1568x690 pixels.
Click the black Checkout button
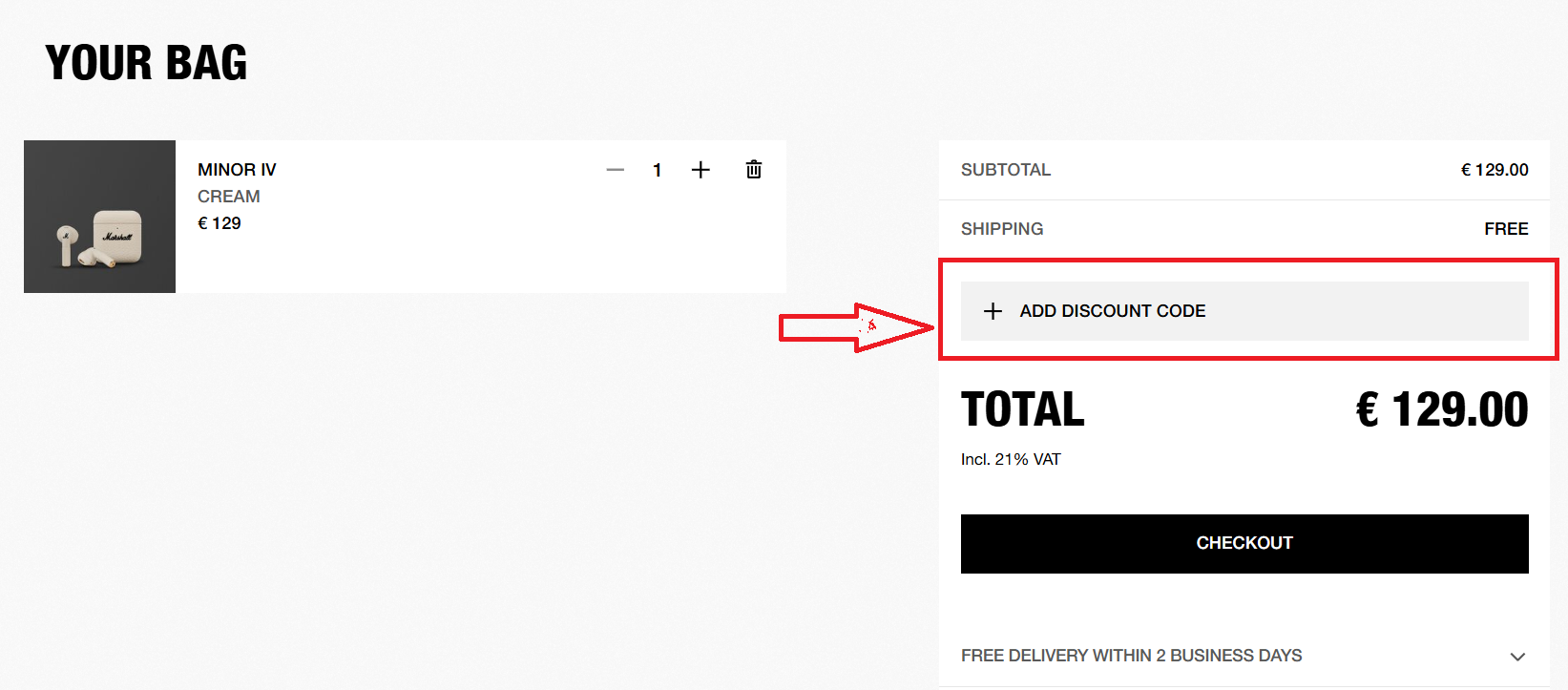pyautogui.click(x=1244, y=544)
